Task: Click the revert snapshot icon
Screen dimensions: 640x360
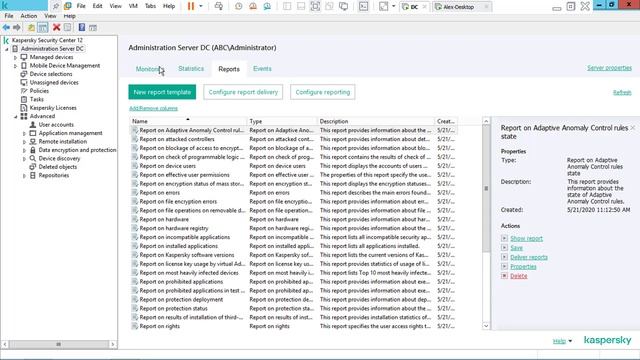Action: pyautogui.click(x=253, y=6)
